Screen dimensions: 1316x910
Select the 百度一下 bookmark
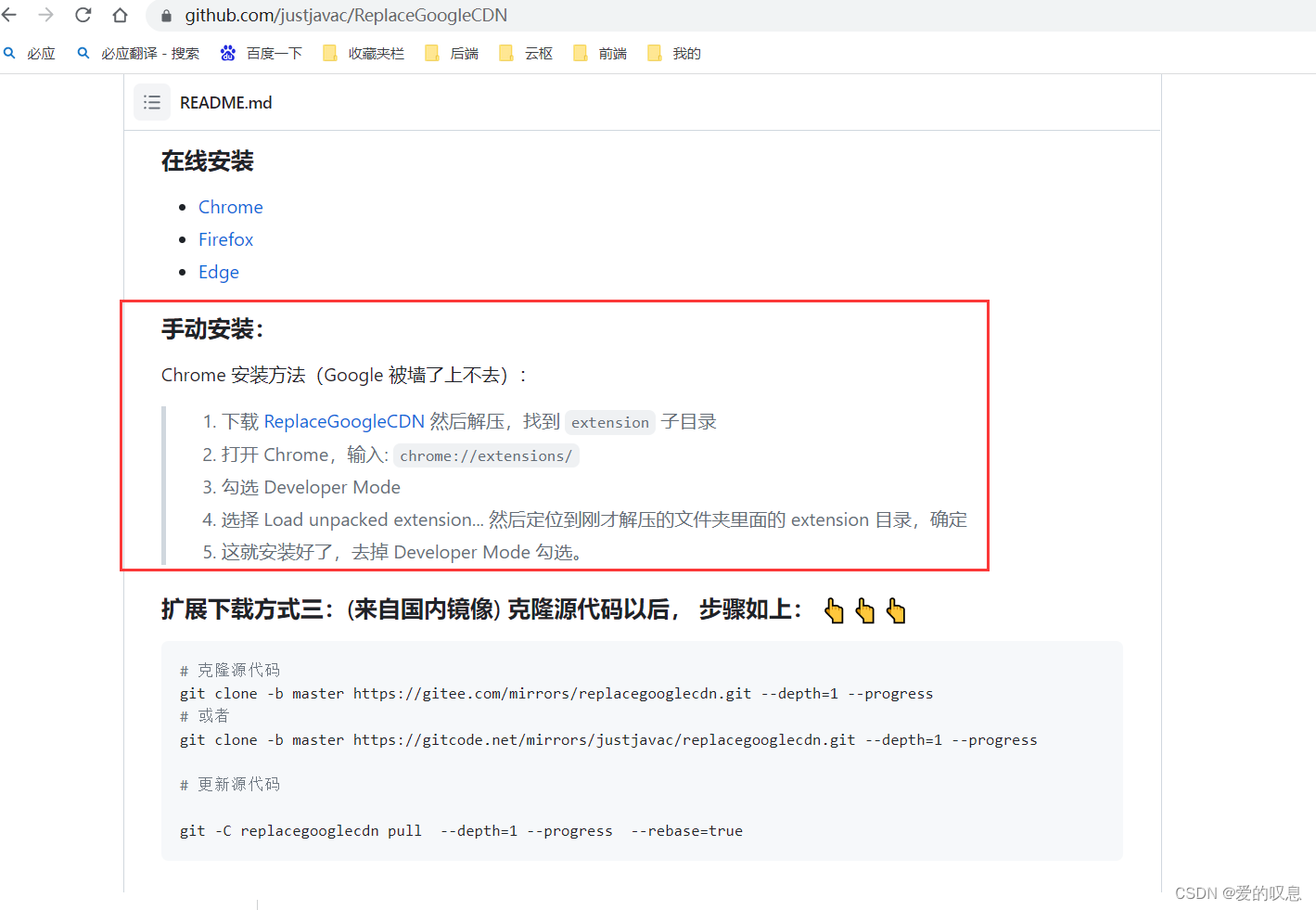(x=264, y=53)
